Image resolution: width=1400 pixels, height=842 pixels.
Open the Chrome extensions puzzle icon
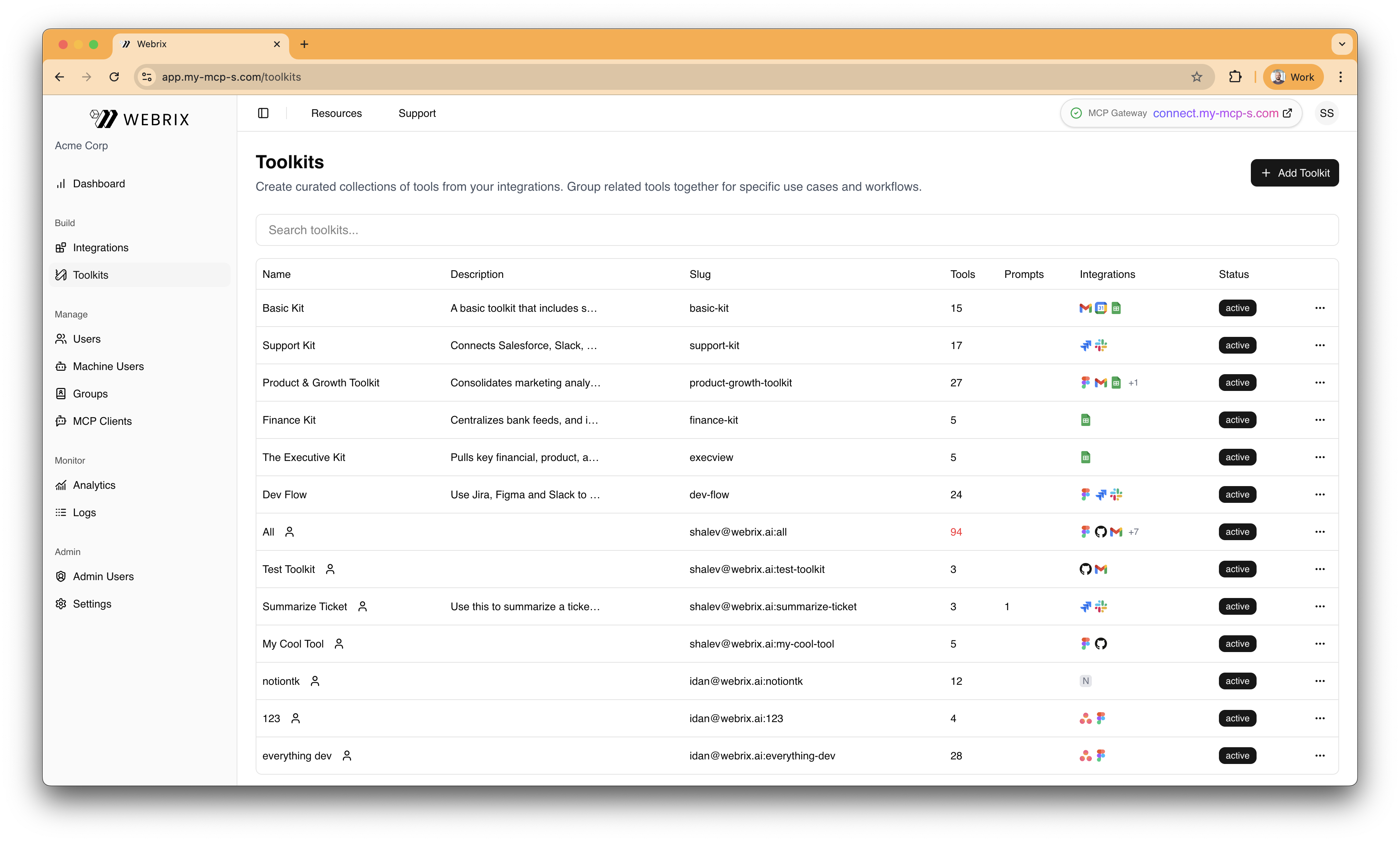pos(1235,77)
